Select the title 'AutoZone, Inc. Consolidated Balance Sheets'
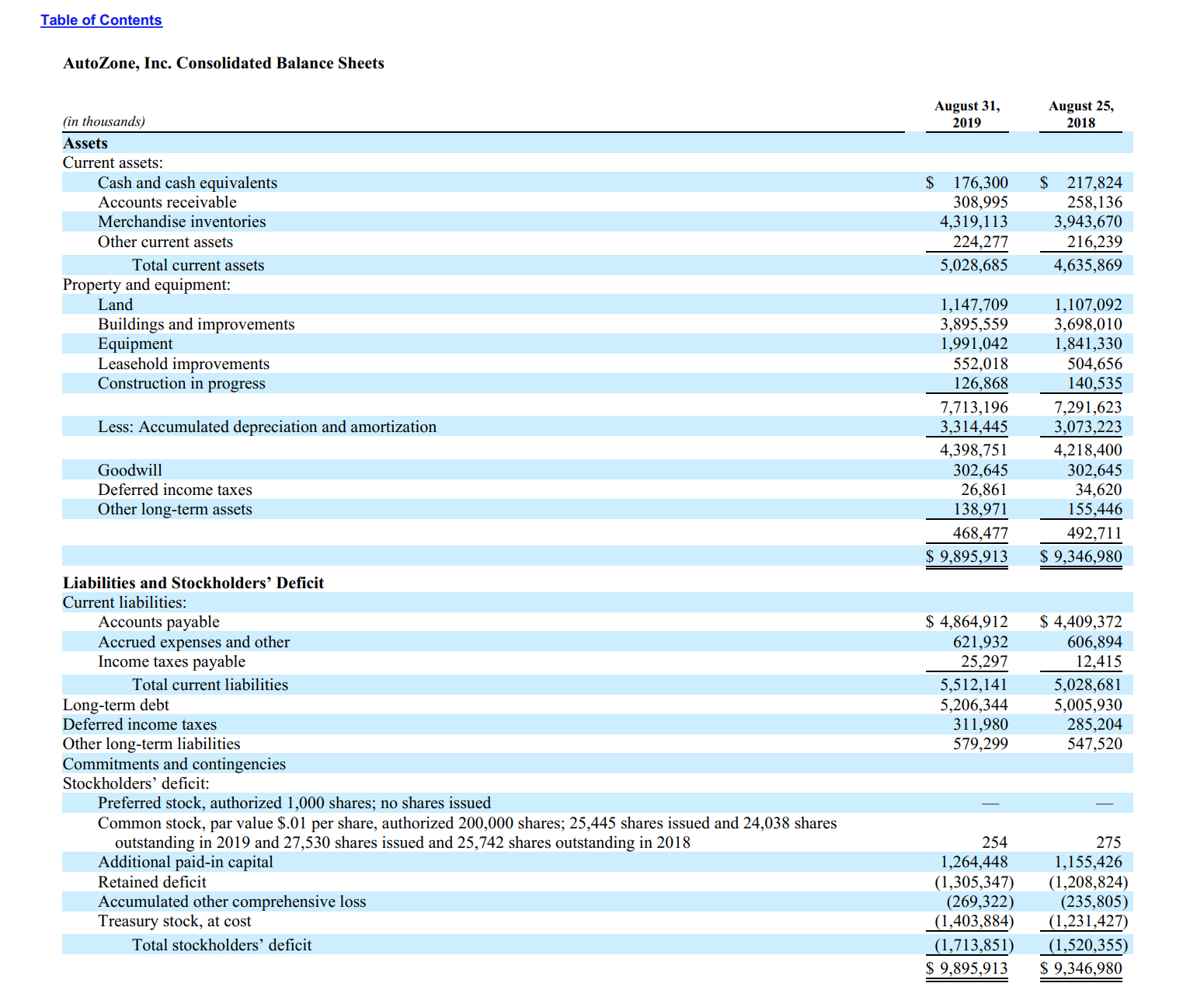This screenshot has width=1204, height=1004. (224, 63)
